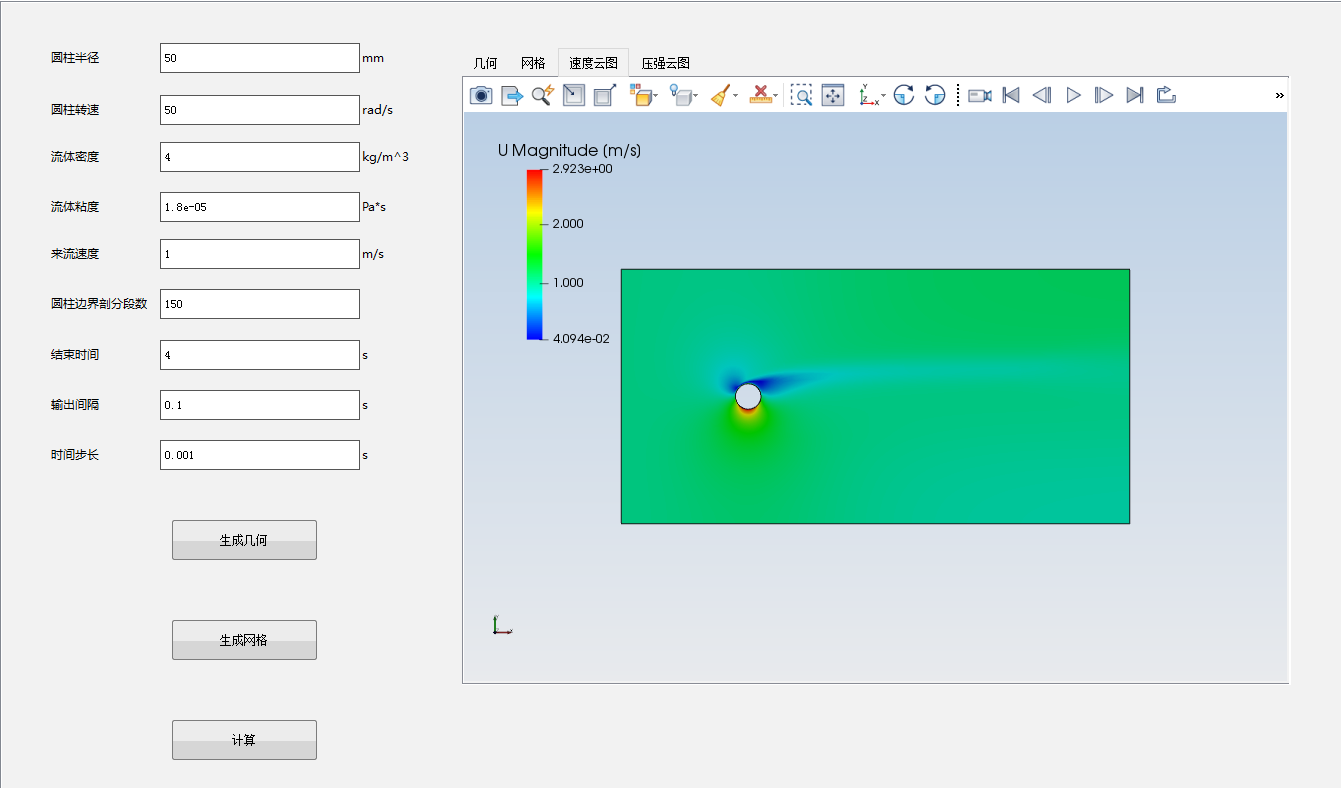The height and width of the screenshot is (788, 1341).
Task: Open the XYZ axes icon dropdown arrow
Action: 884,96
